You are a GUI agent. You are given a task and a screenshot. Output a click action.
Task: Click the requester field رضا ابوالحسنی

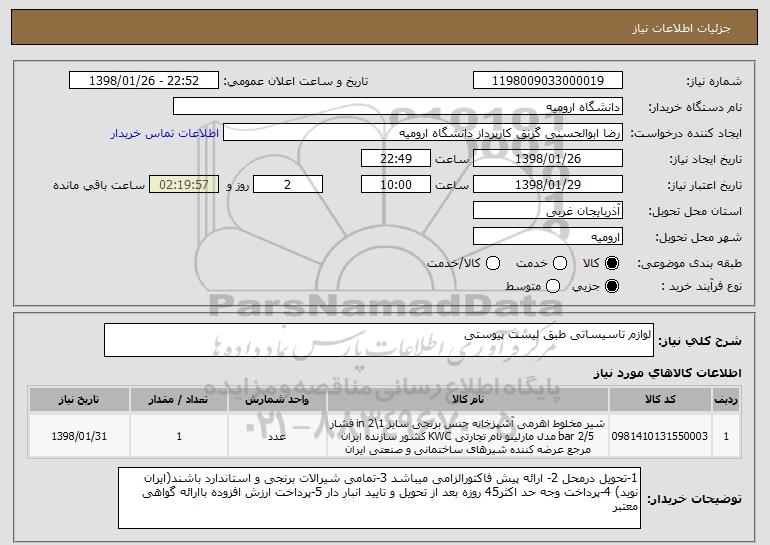[423, 133]
